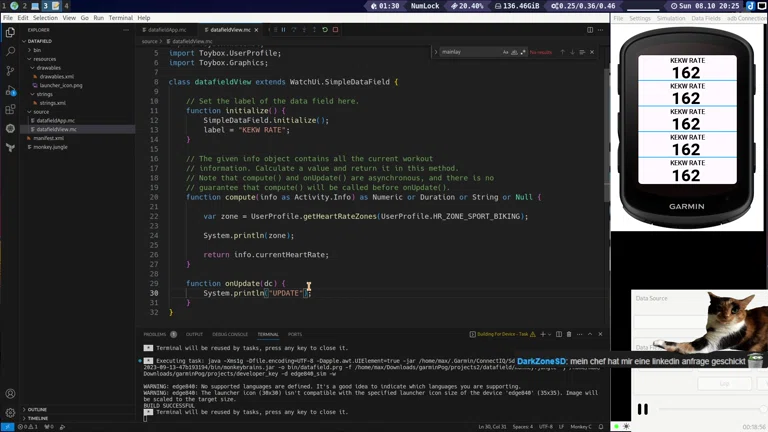Toggle Match Case in find widget
Image resolution: width=768 pixels, height=432 pixels.
506,52
